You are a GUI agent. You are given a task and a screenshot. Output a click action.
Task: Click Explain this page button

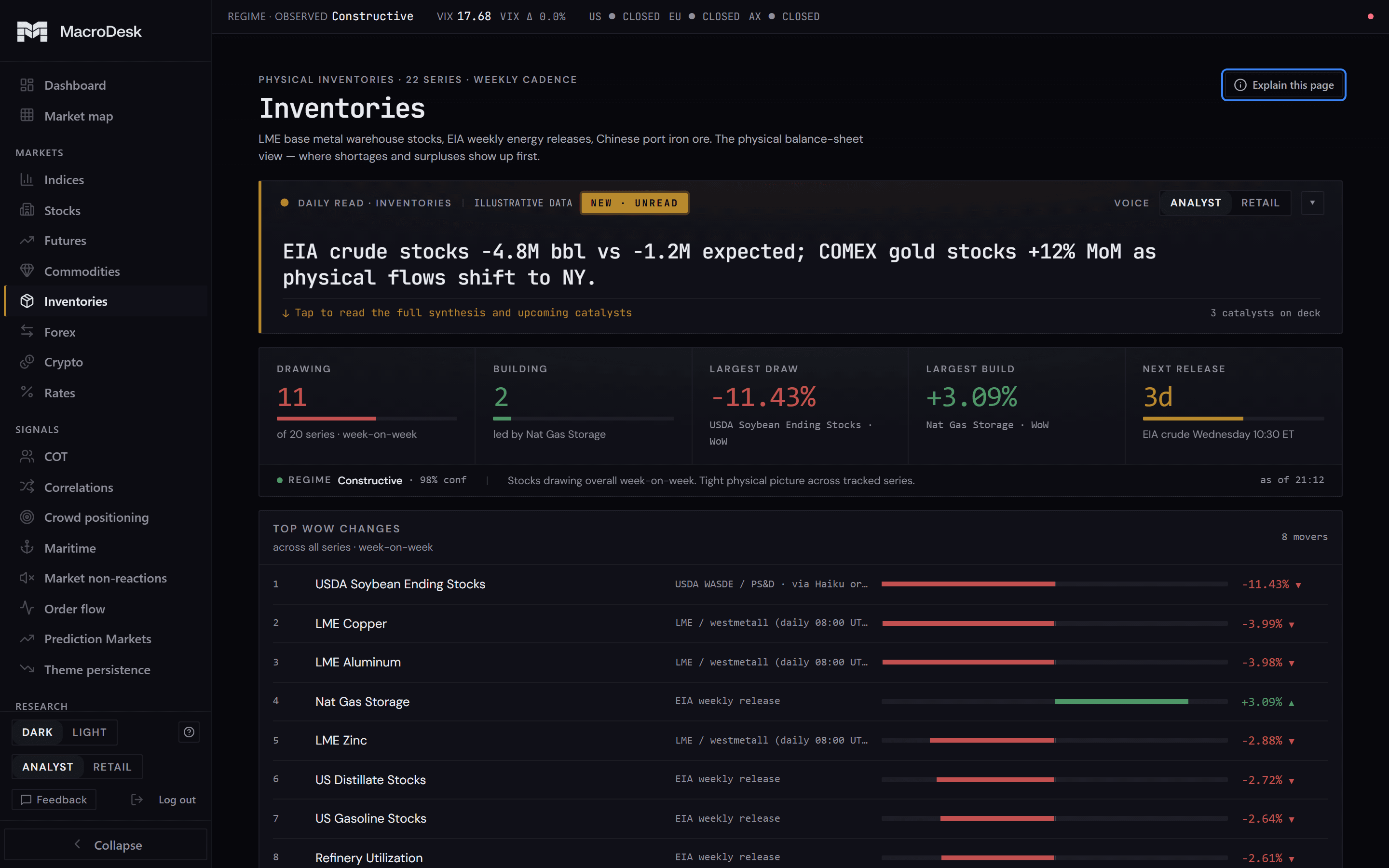1283,85
